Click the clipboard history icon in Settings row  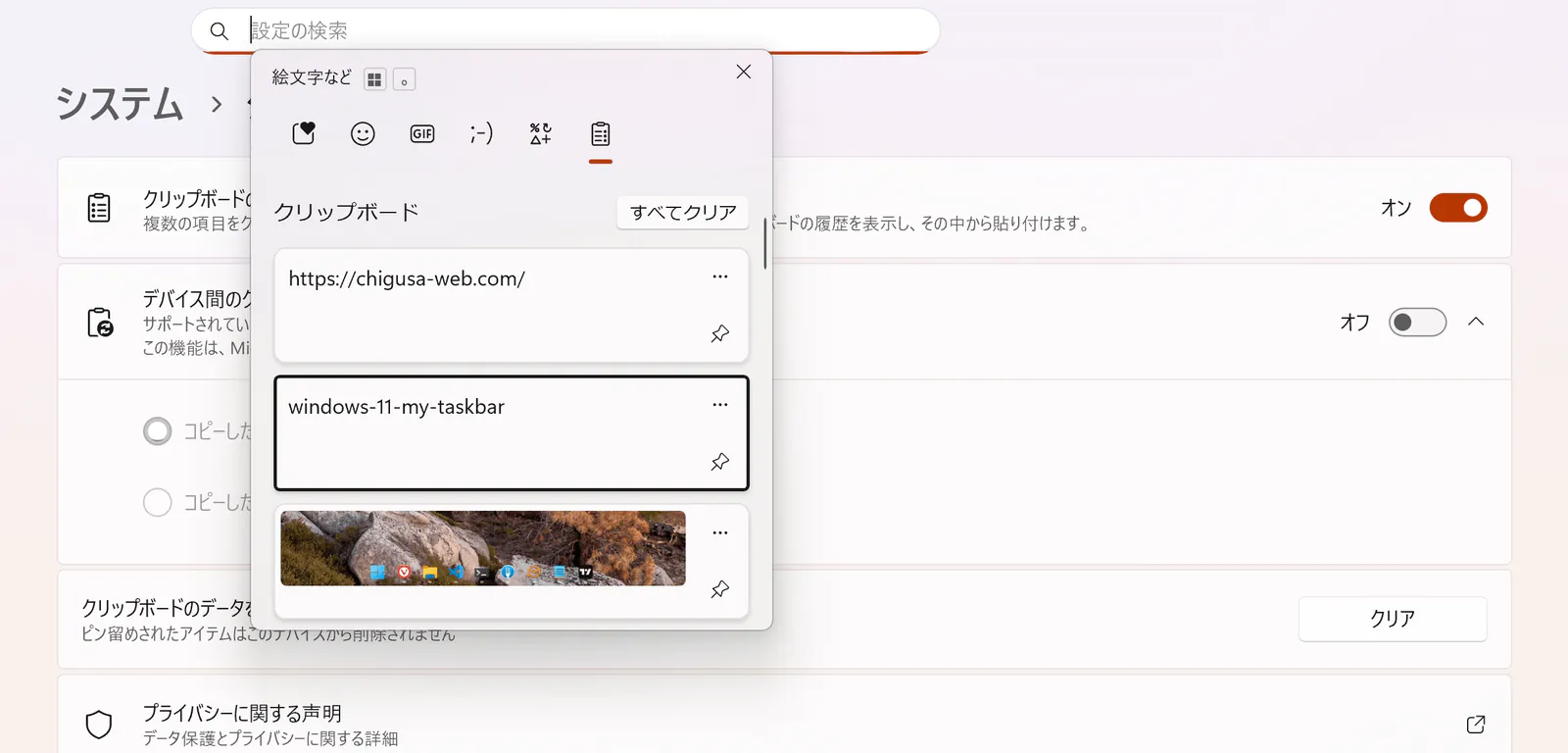(99, 208)
